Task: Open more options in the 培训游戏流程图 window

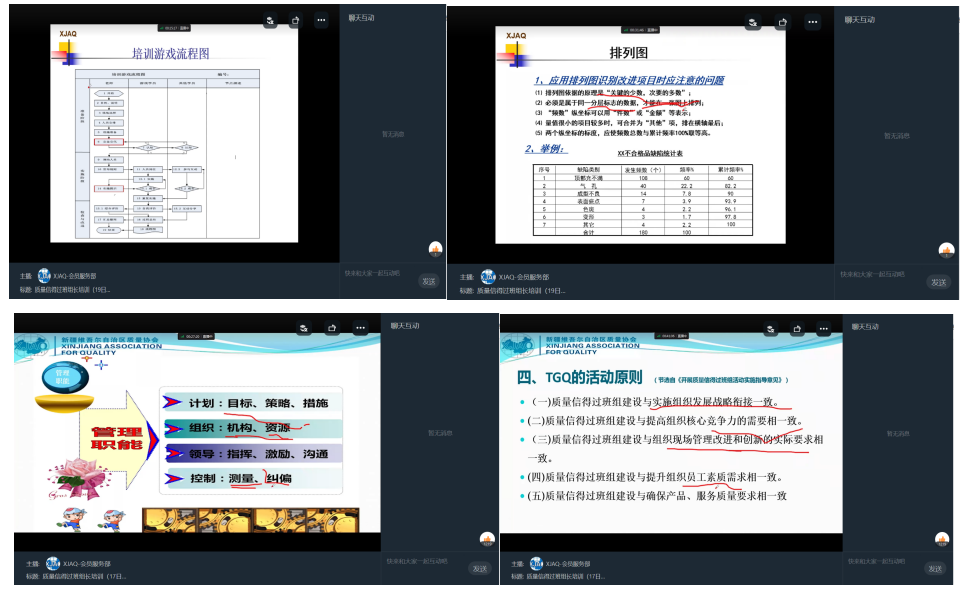Action: point(320,20)
